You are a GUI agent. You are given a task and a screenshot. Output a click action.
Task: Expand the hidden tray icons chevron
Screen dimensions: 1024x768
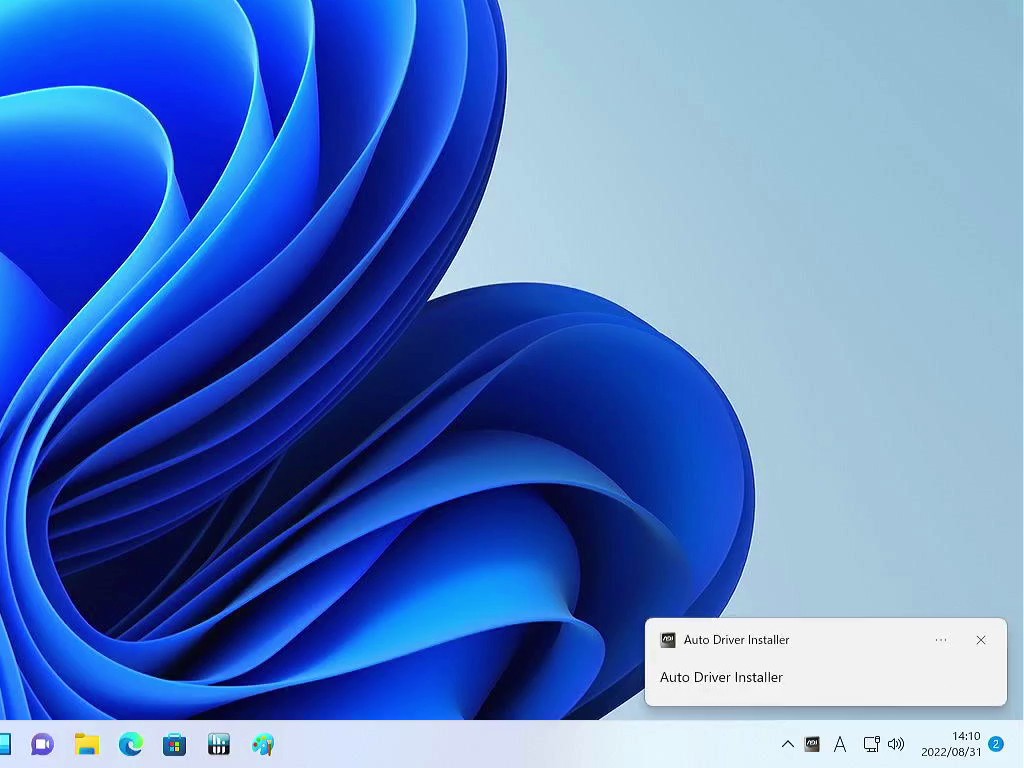pos(787,744)
